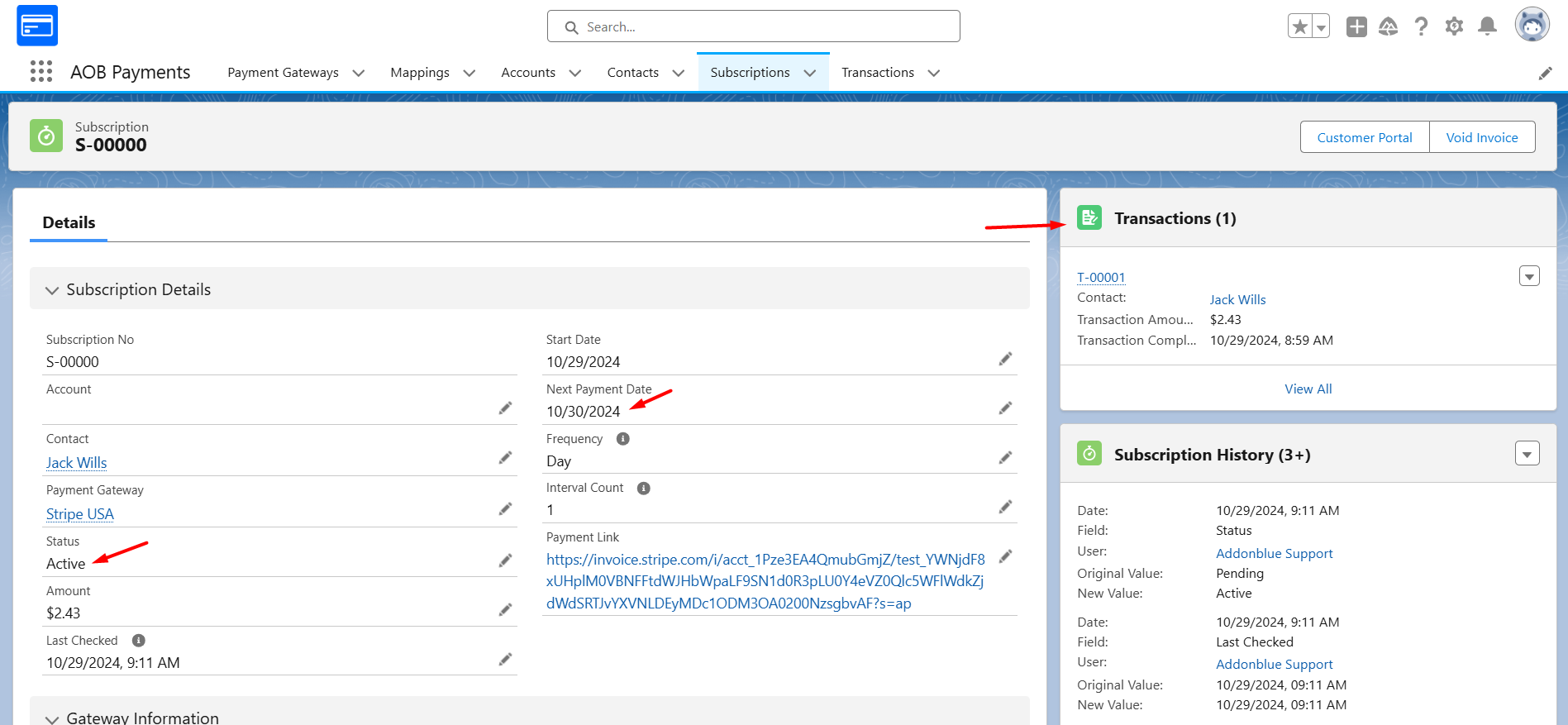
Task: Collapse the Subscription Details section
Action: tap(52, 290)
